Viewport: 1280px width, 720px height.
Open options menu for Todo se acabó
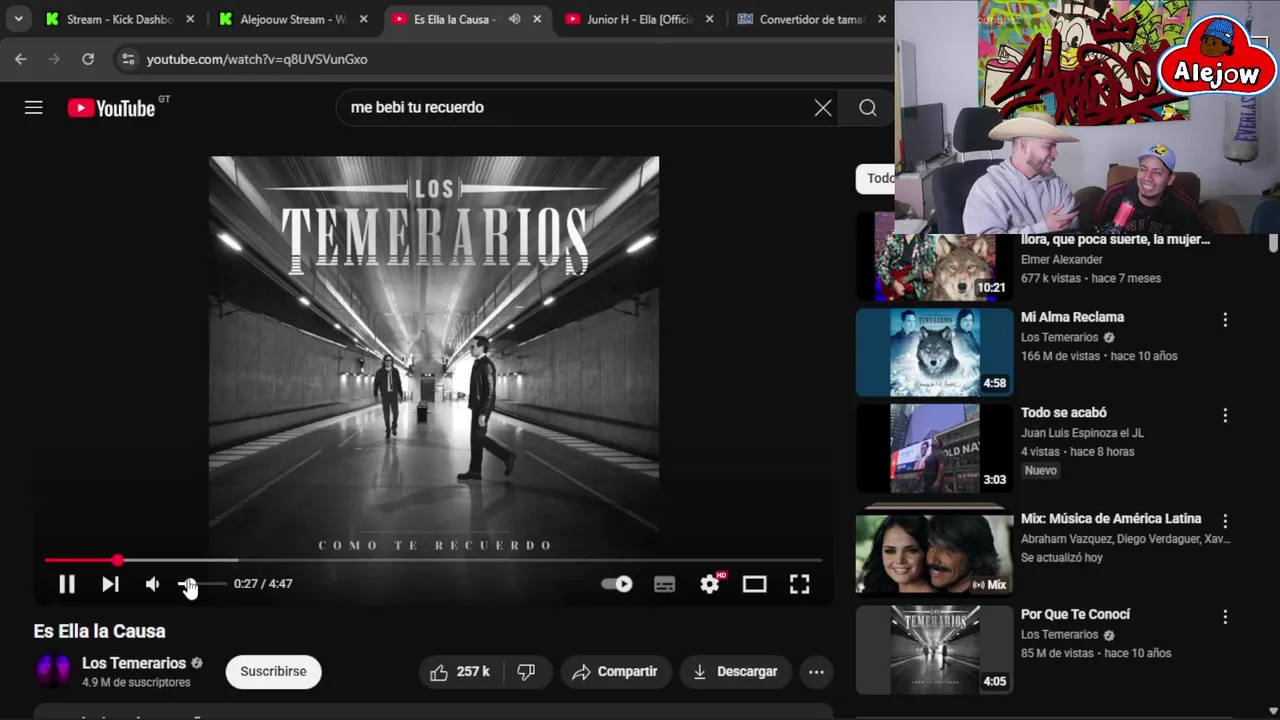point(1225,415)
